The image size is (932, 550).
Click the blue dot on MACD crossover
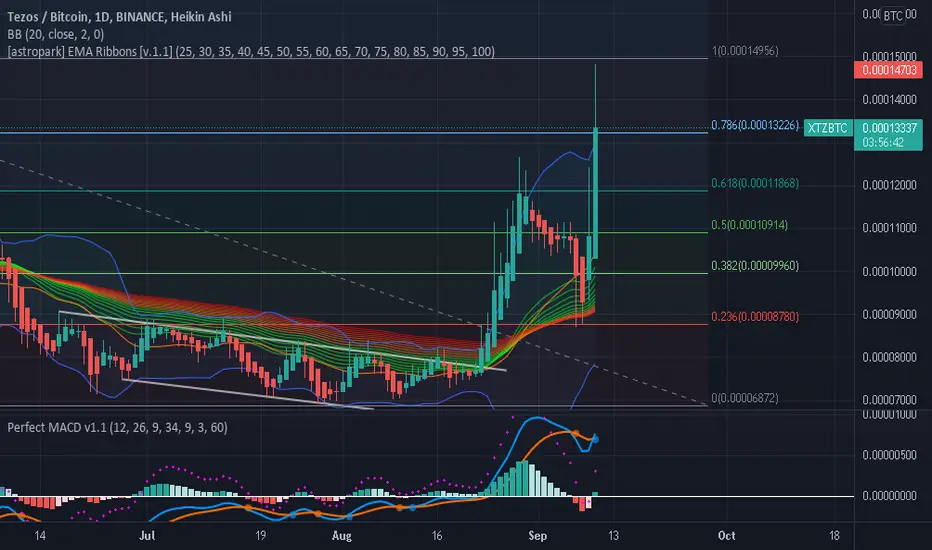tap(595, 439)
